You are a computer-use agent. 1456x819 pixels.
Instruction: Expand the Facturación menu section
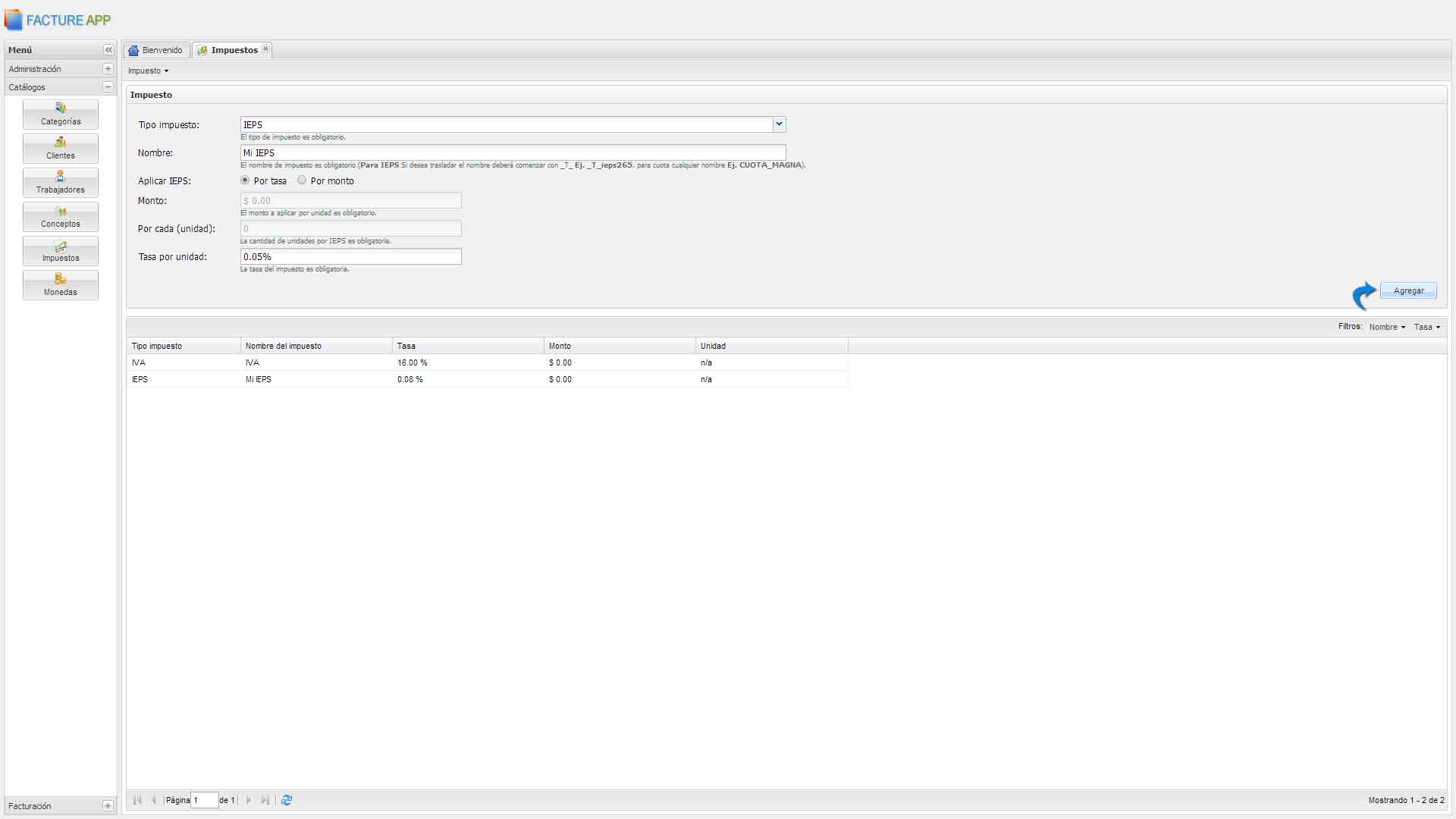[x=108, y=806]
